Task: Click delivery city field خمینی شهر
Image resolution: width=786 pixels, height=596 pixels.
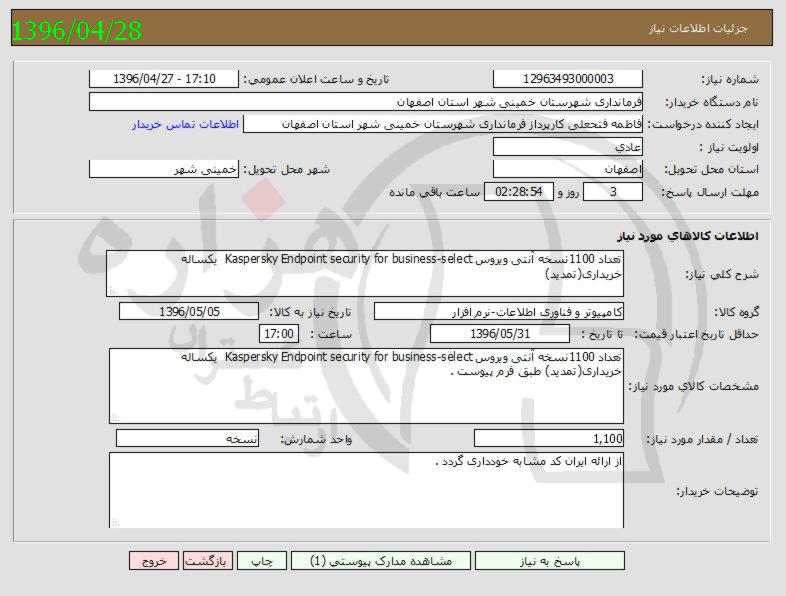Action: (165, 170)
